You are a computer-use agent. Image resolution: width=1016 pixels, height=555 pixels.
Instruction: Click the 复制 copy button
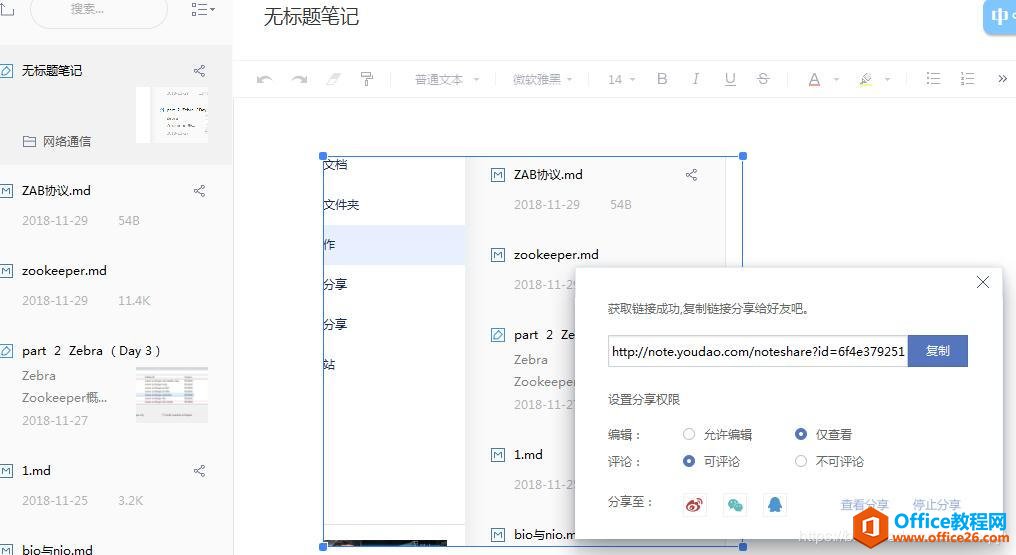[x=938, y=351]
